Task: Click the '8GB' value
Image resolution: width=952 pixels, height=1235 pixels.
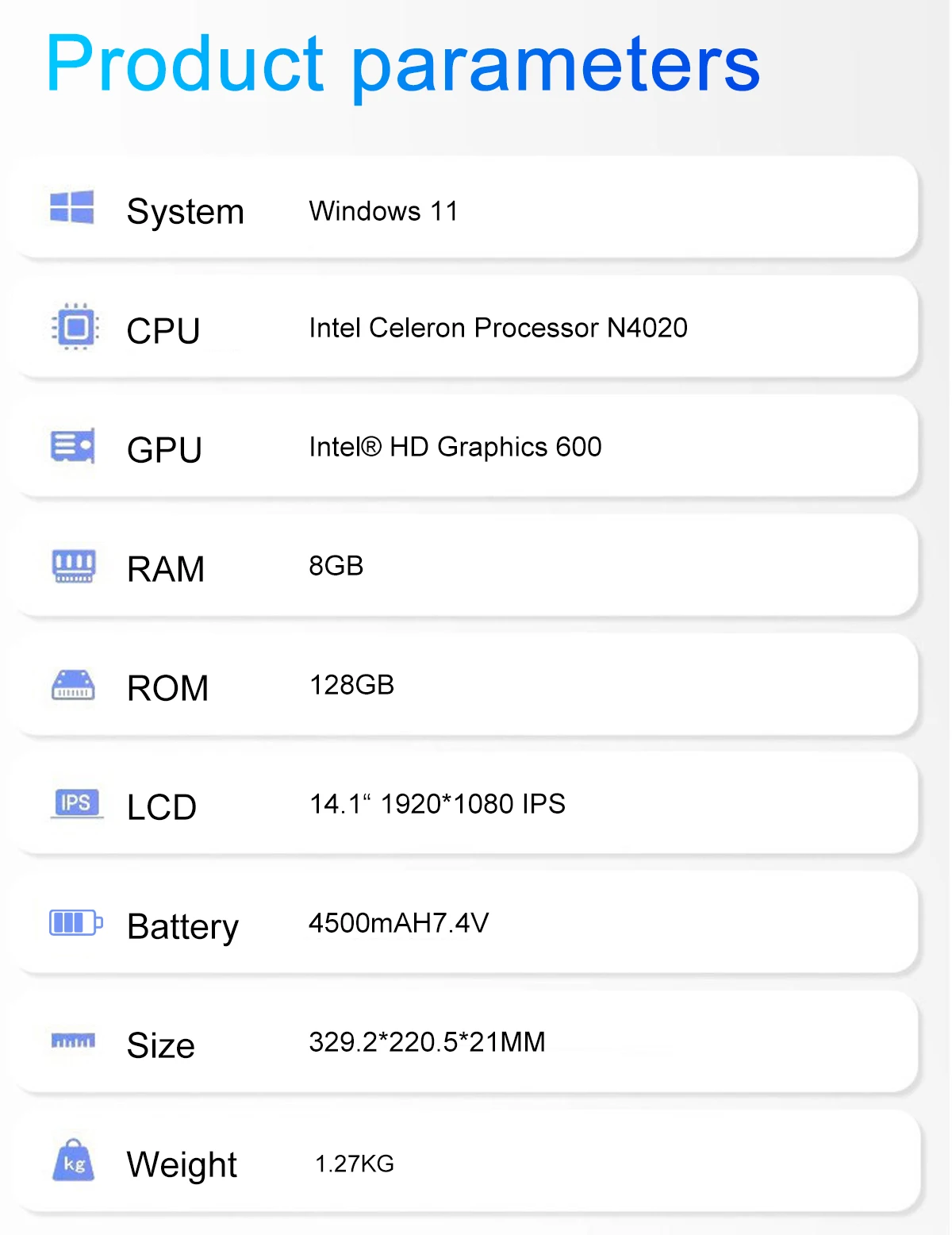Action: click(x=336, y=566)
